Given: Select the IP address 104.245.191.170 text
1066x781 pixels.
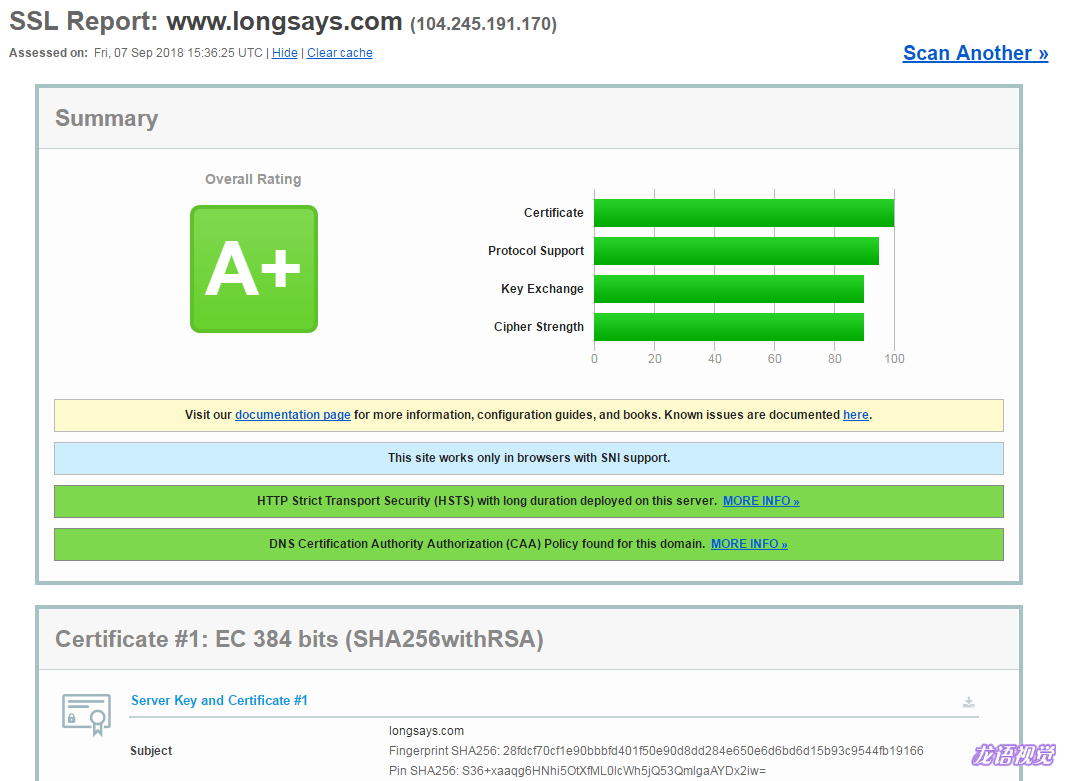Looking at the screenshot, I should coord(483,24).
